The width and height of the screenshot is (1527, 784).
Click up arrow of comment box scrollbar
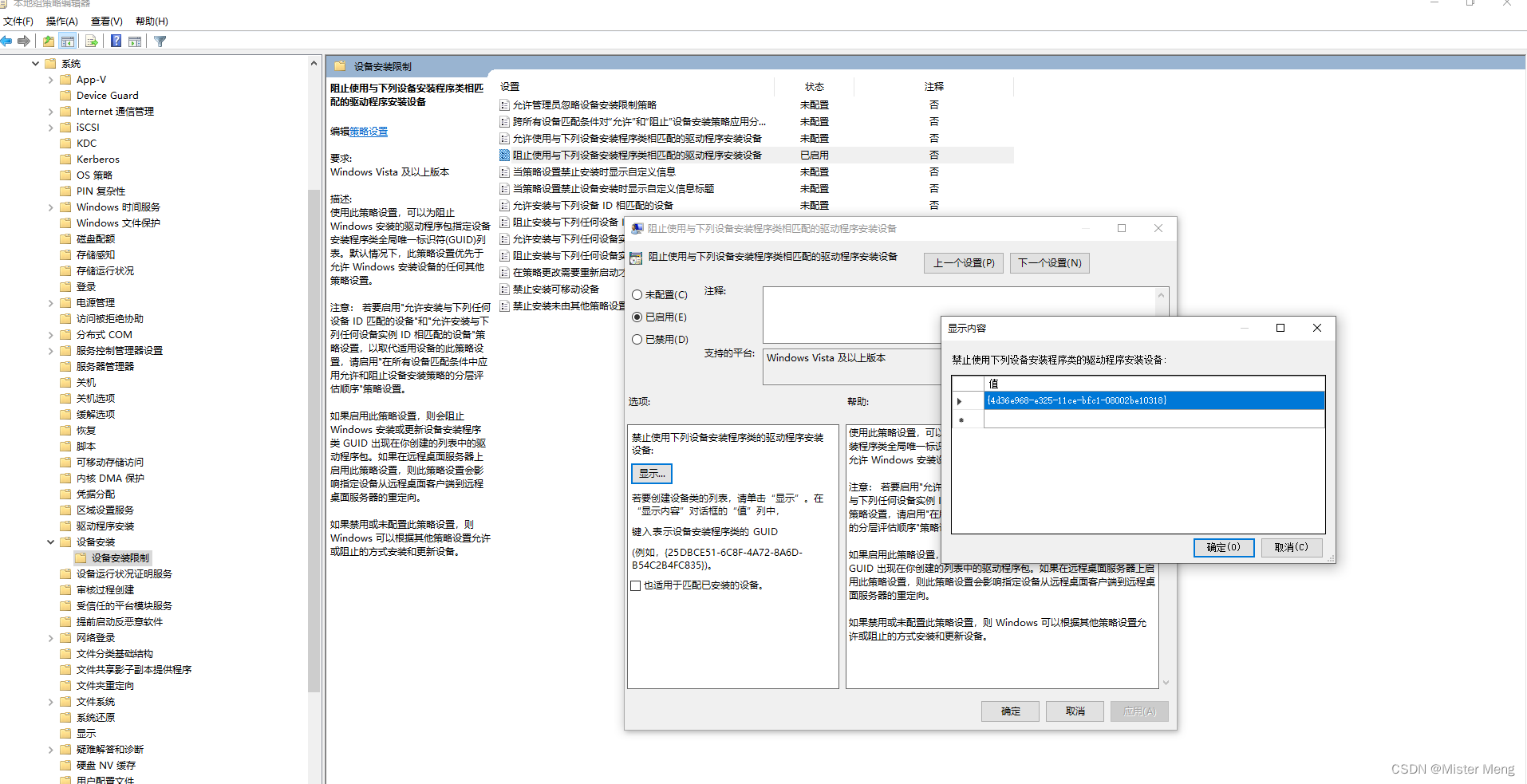coord(1162,295)
